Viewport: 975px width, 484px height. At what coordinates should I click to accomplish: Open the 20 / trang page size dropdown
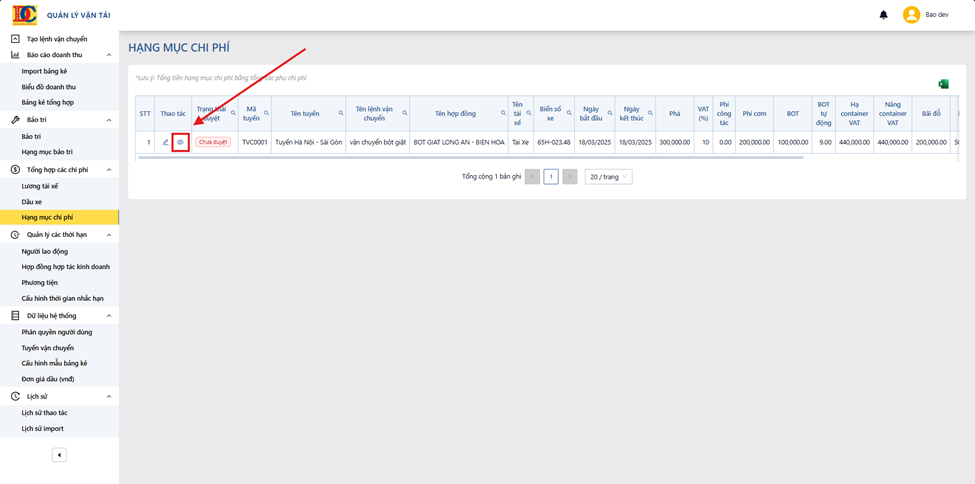pos(609,177)
